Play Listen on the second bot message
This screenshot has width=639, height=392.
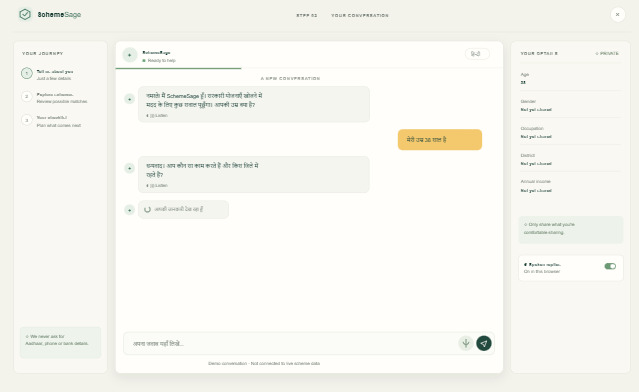pos(157,185)
